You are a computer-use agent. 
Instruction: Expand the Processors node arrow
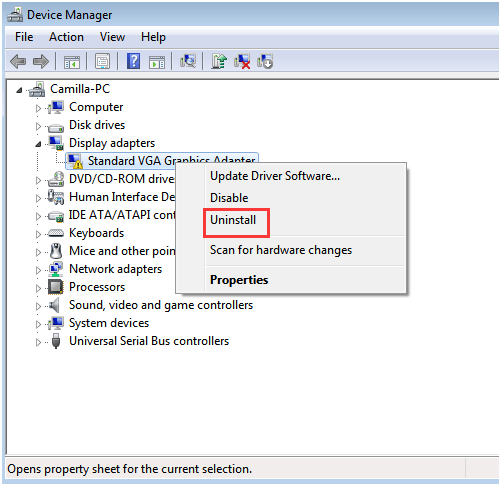click(38, 288)
